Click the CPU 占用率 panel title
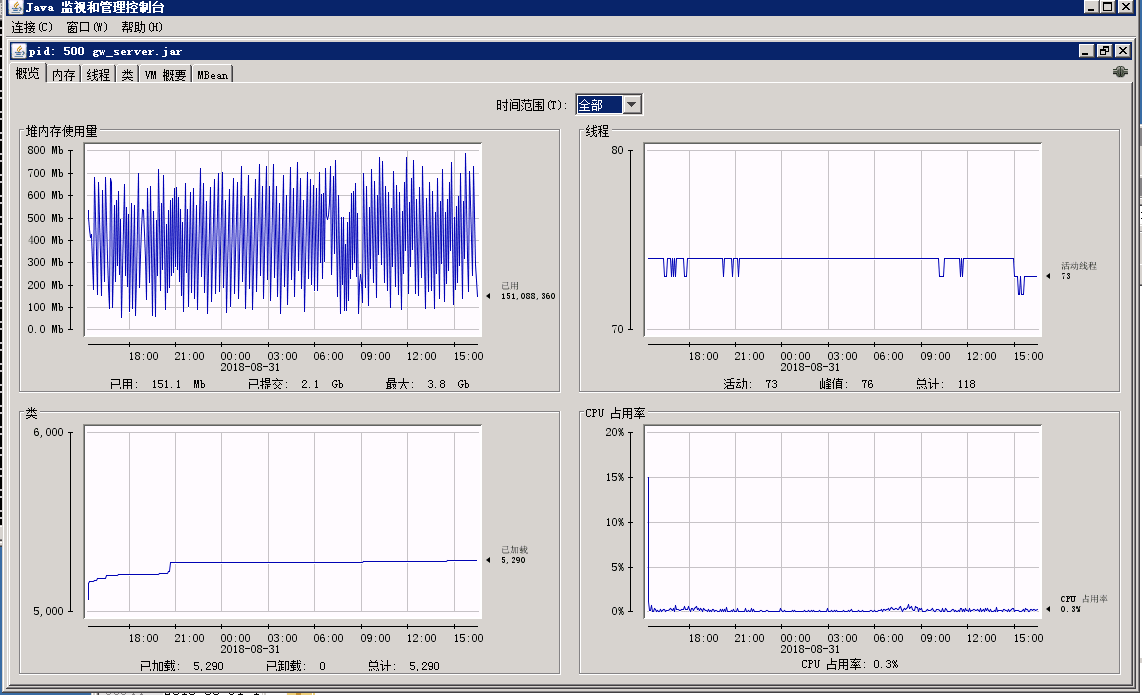The width and height of the screenshot is (1142, 695). point(615,413)
